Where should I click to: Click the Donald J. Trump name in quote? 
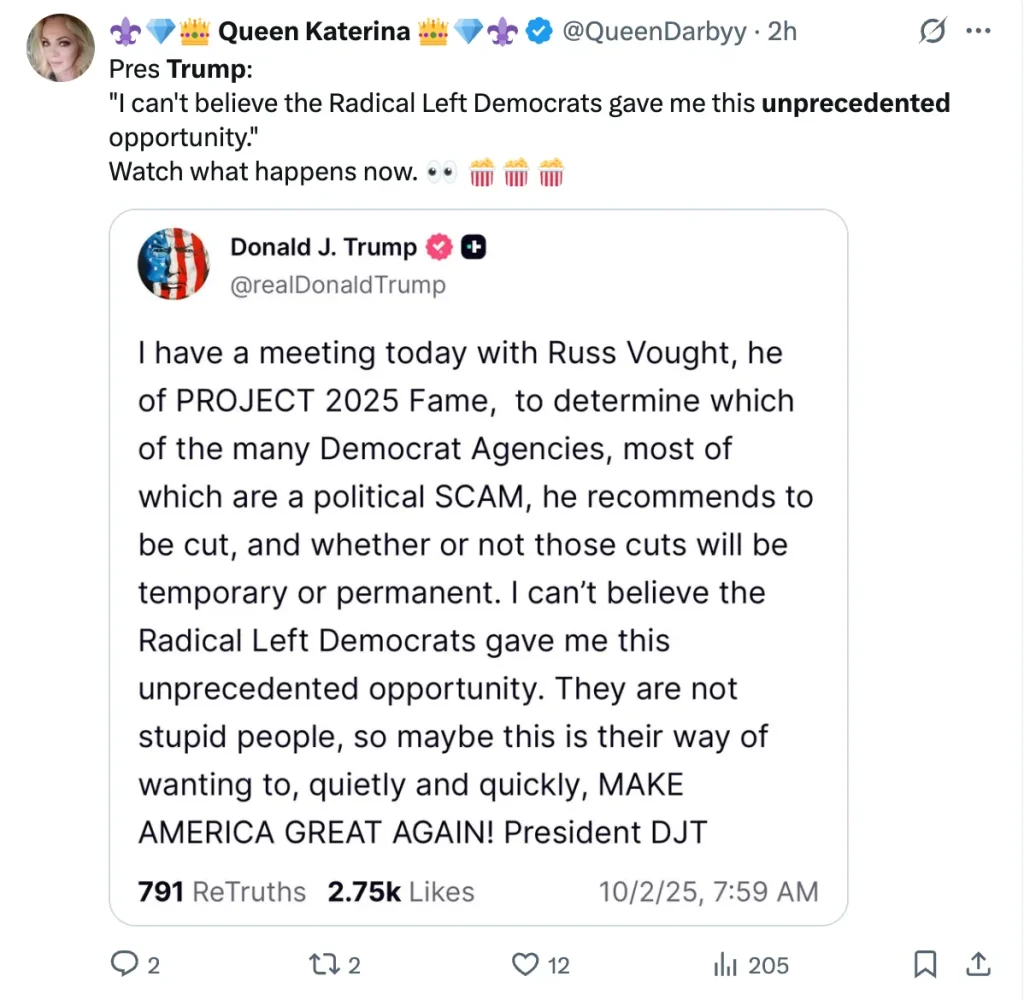pos(323,247)
